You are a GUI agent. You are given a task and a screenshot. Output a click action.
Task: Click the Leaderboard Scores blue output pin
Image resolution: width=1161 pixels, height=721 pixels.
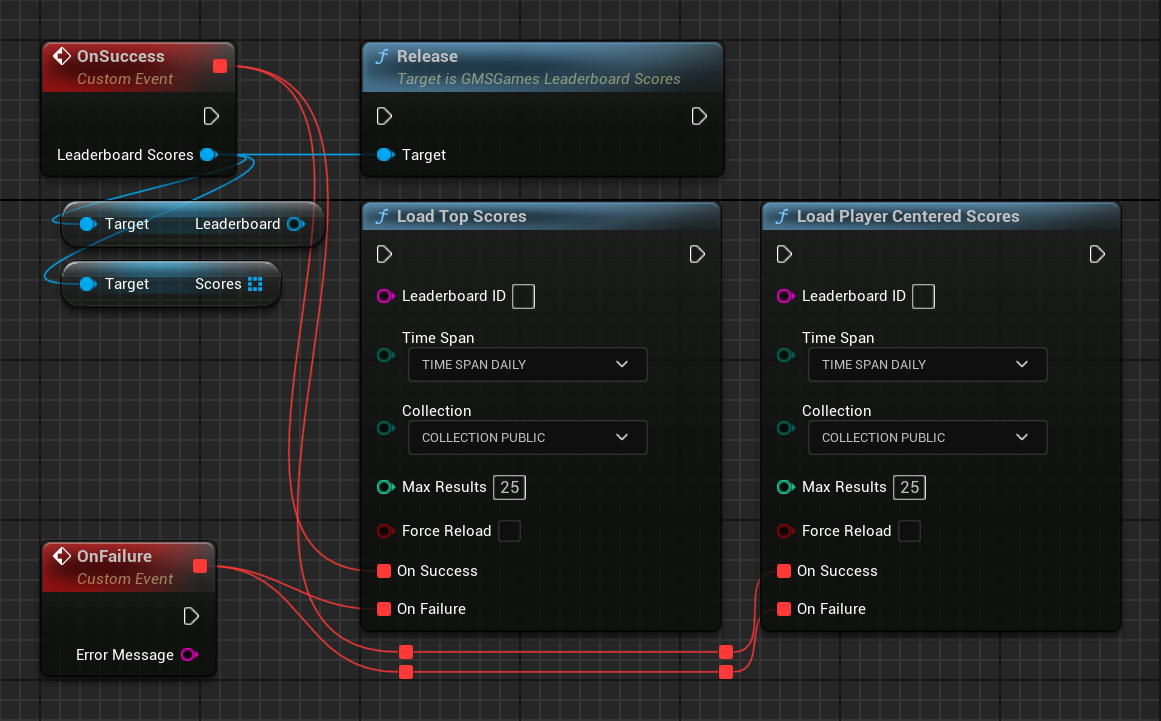(207, 155)
